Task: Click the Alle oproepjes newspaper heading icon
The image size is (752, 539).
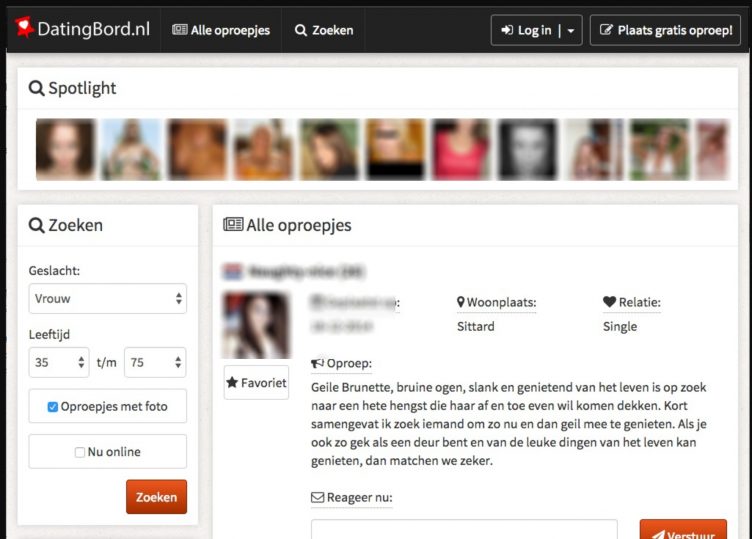Action: (233, 225)
